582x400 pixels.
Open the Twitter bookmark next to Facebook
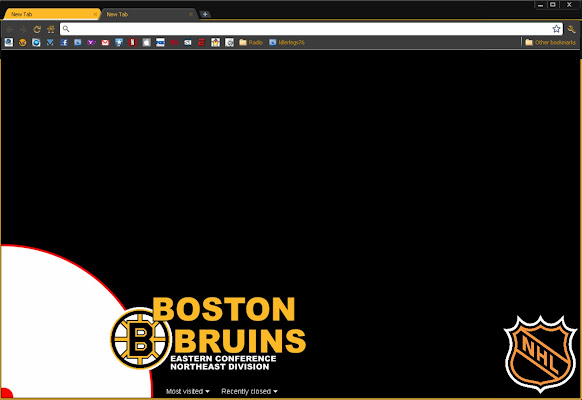coord(78,42)
